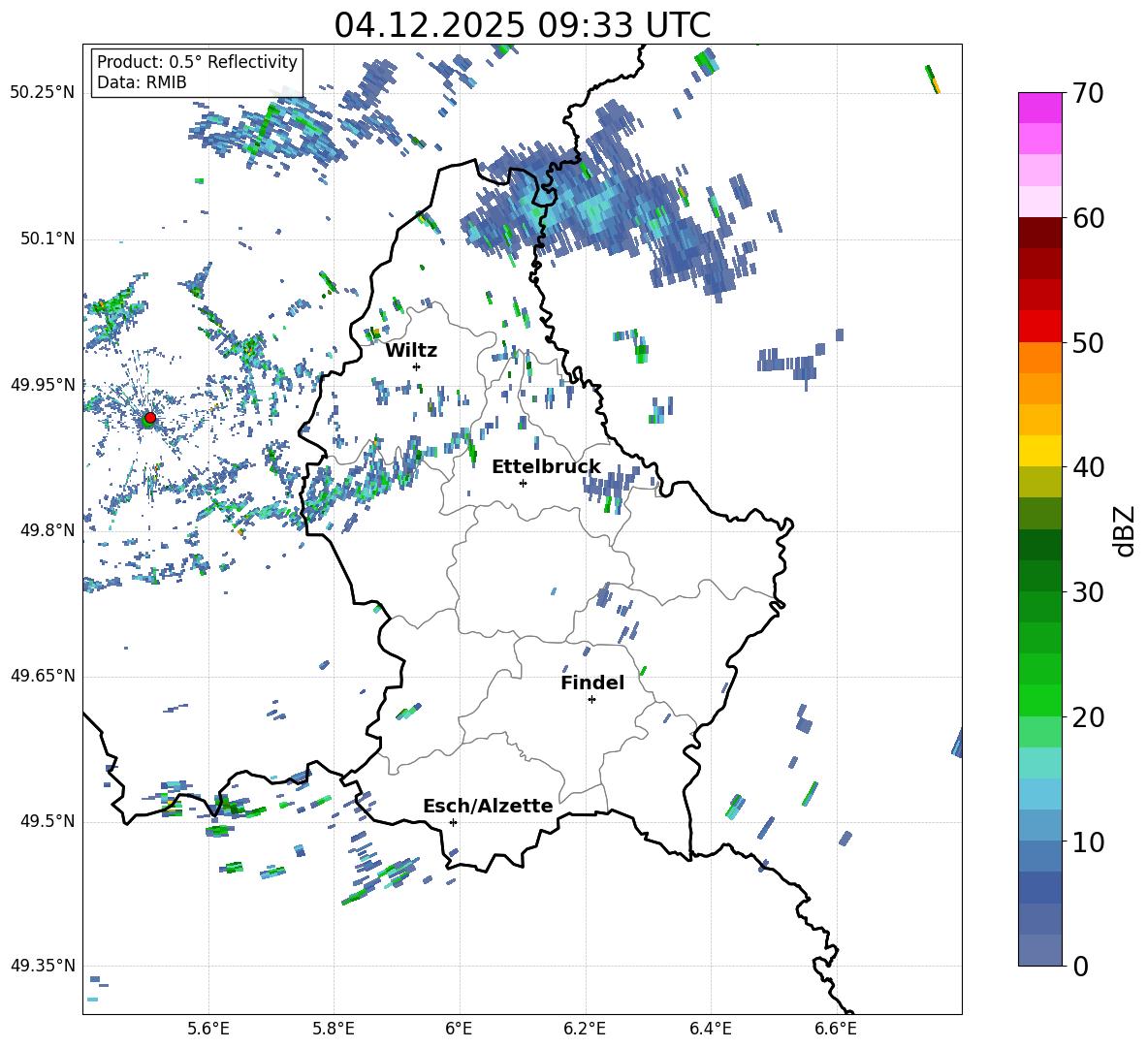This screenshot has width=1148, height=1048.
Task: Click the dBZ colorbar axis label
Action: (1126, 530)
